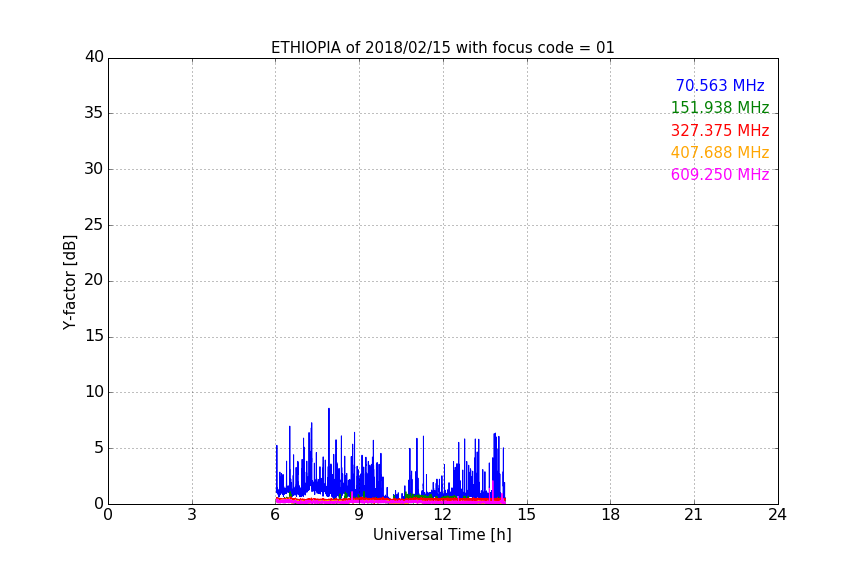Click y-axis tick value '30'

[x=94, y=169]
